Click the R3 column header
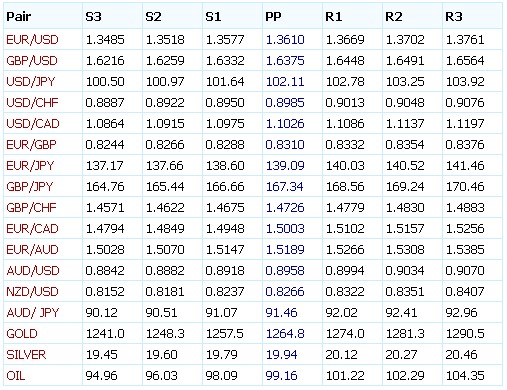This screenshot has width=507, height=390. point(454,17)
